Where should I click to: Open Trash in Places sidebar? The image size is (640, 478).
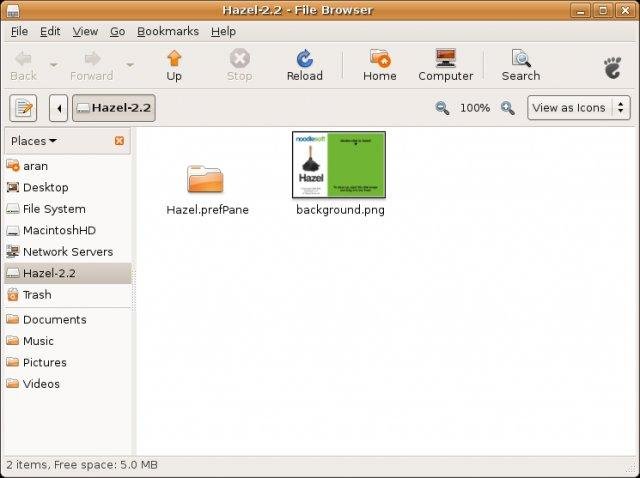click(68, 295)
